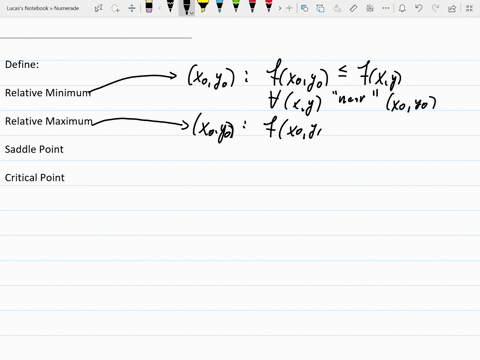Select the yellow highlighter
This screenshot has width=480, height=360.
click(203, 7)
